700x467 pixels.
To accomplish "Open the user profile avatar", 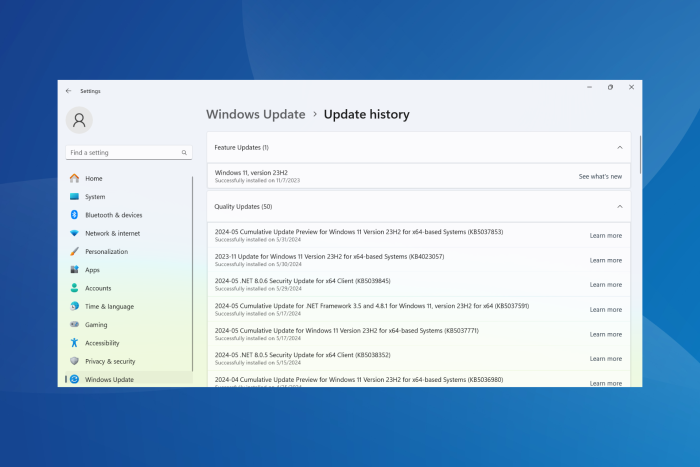I will point(79,120).
